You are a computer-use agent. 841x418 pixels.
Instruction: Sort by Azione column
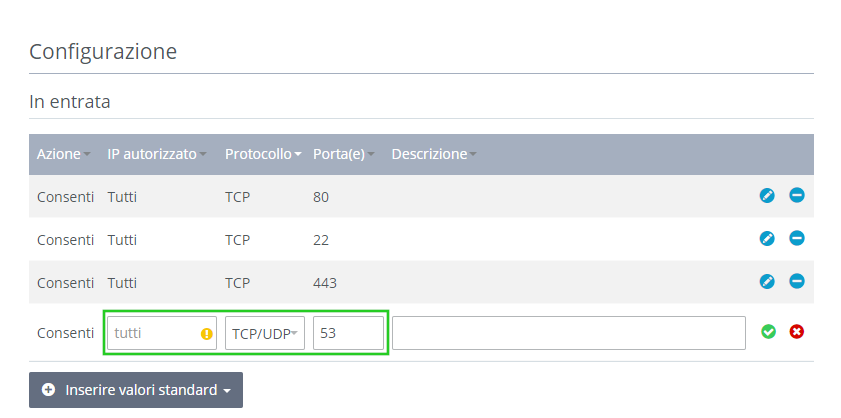(x=63, y=155)
